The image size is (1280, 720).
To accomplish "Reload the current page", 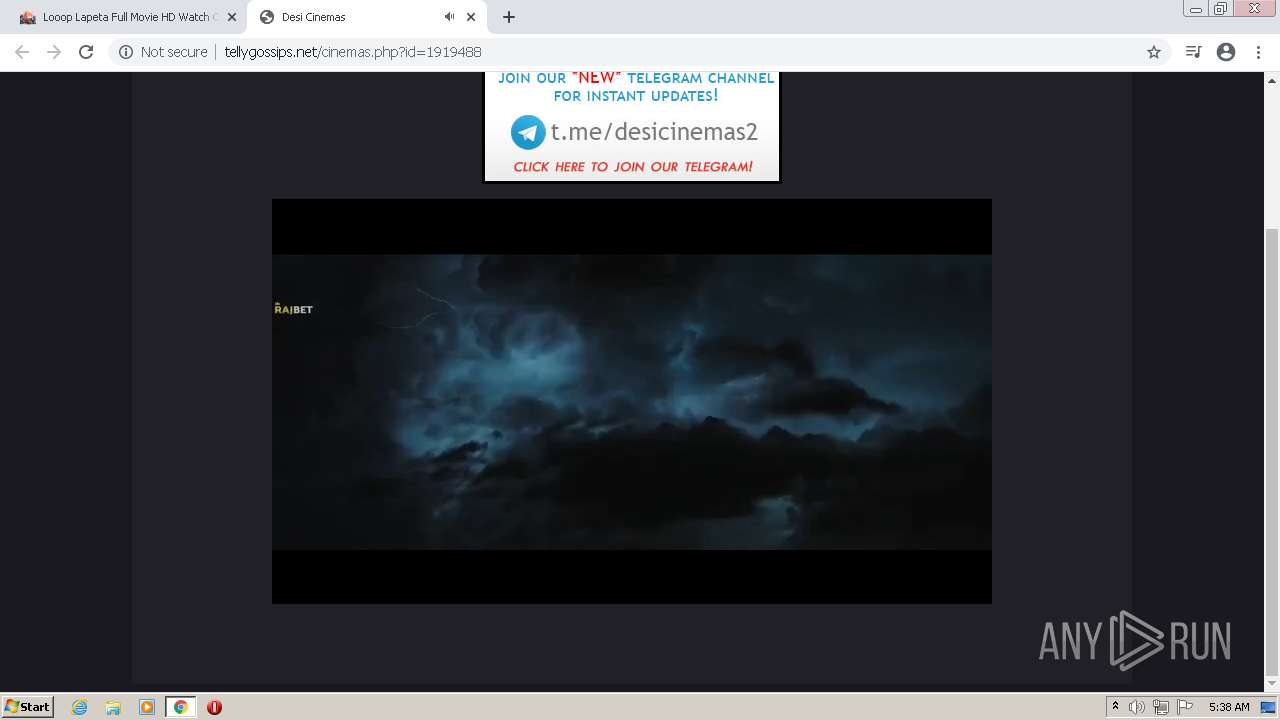I will 86,52.
